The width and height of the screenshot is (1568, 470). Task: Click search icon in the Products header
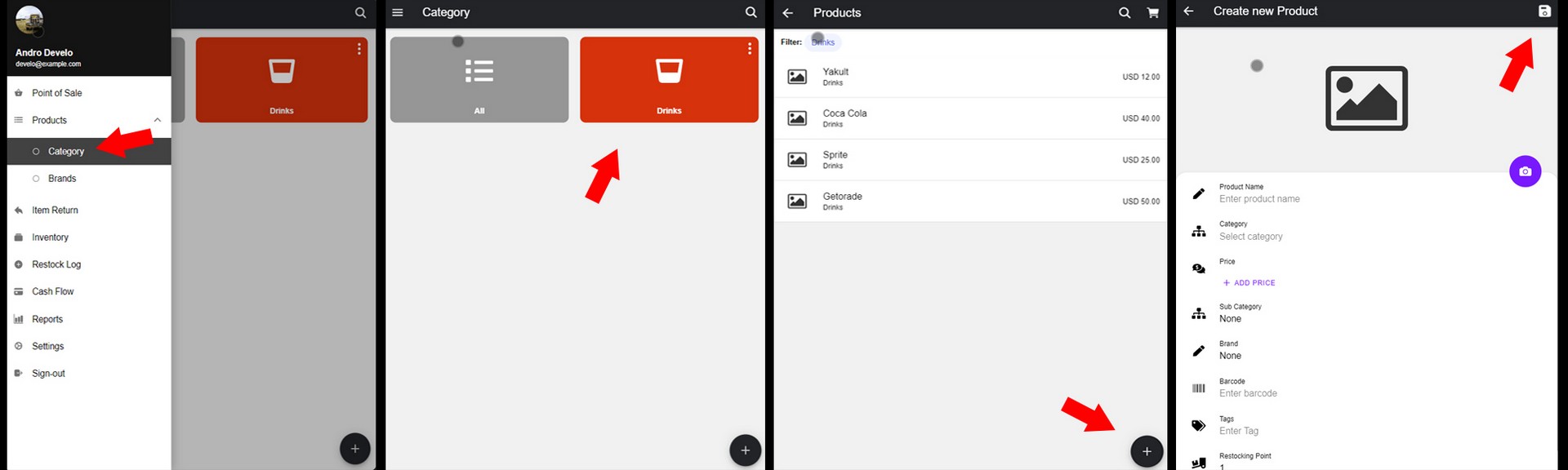1125,13
